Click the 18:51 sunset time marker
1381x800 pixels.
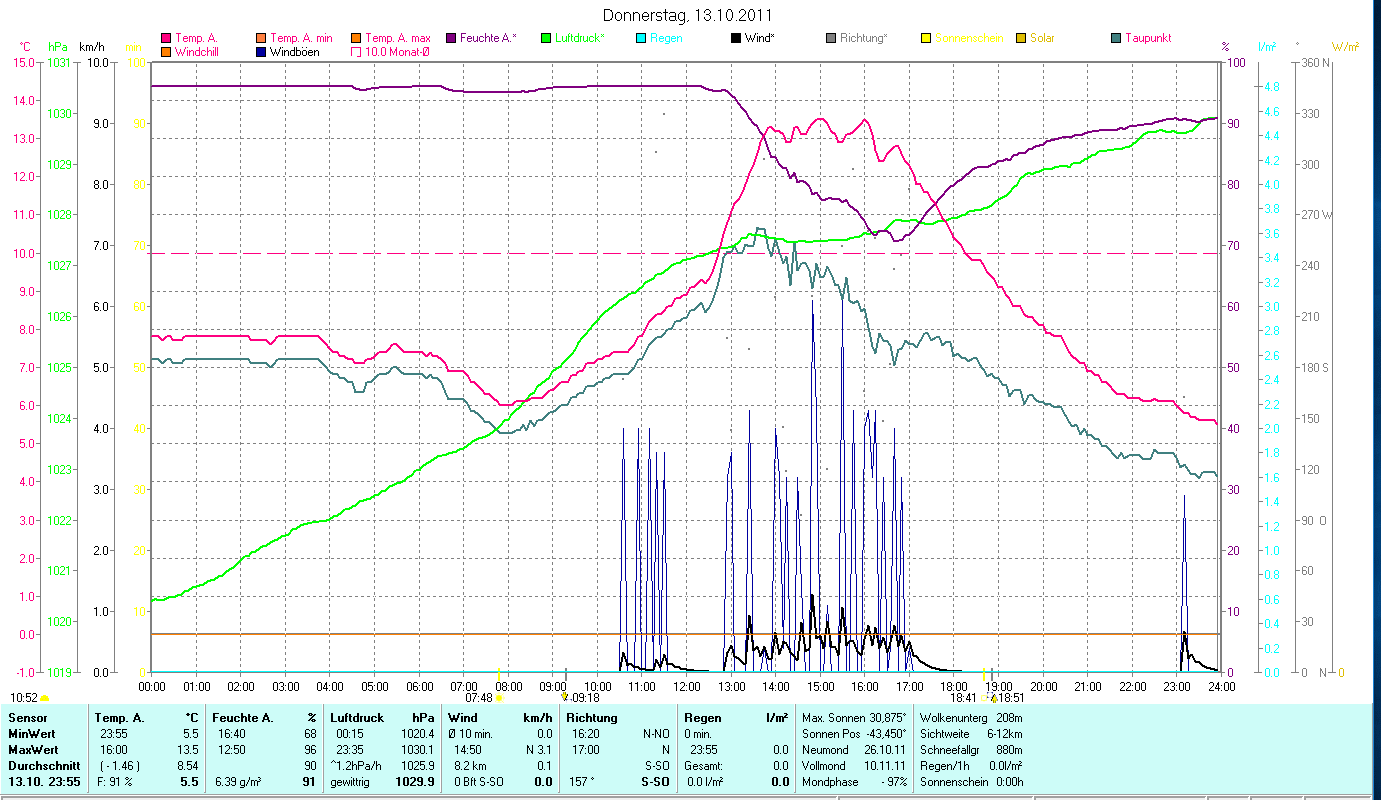tap(1004, 698)
